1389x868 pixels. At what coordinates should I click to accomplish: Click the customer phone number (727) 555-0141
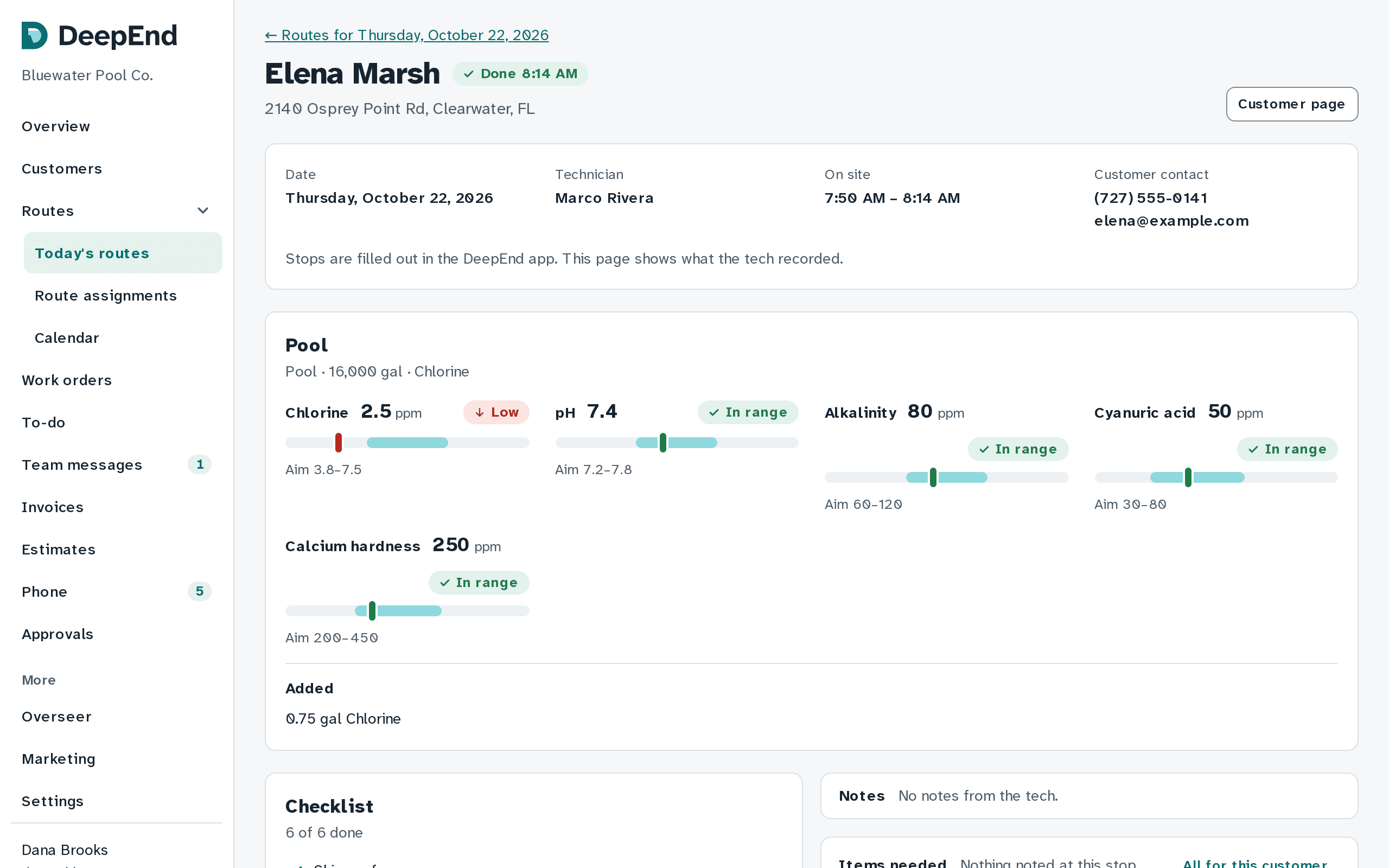(x=1150, y=198)
